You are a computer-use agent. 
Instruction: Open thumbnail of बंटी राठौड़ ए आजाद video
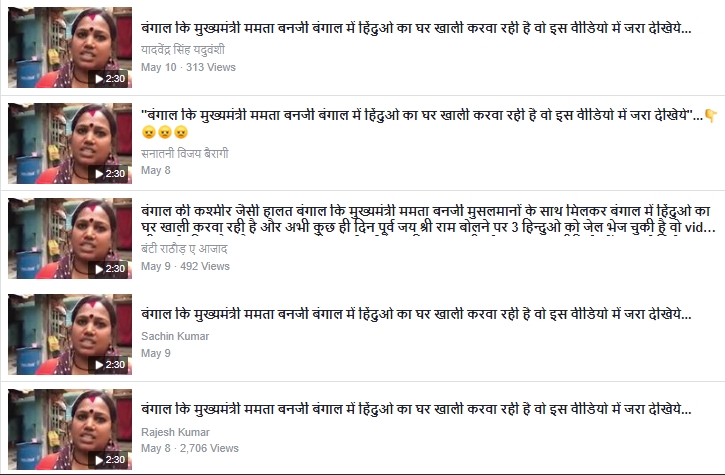[70, 238]
